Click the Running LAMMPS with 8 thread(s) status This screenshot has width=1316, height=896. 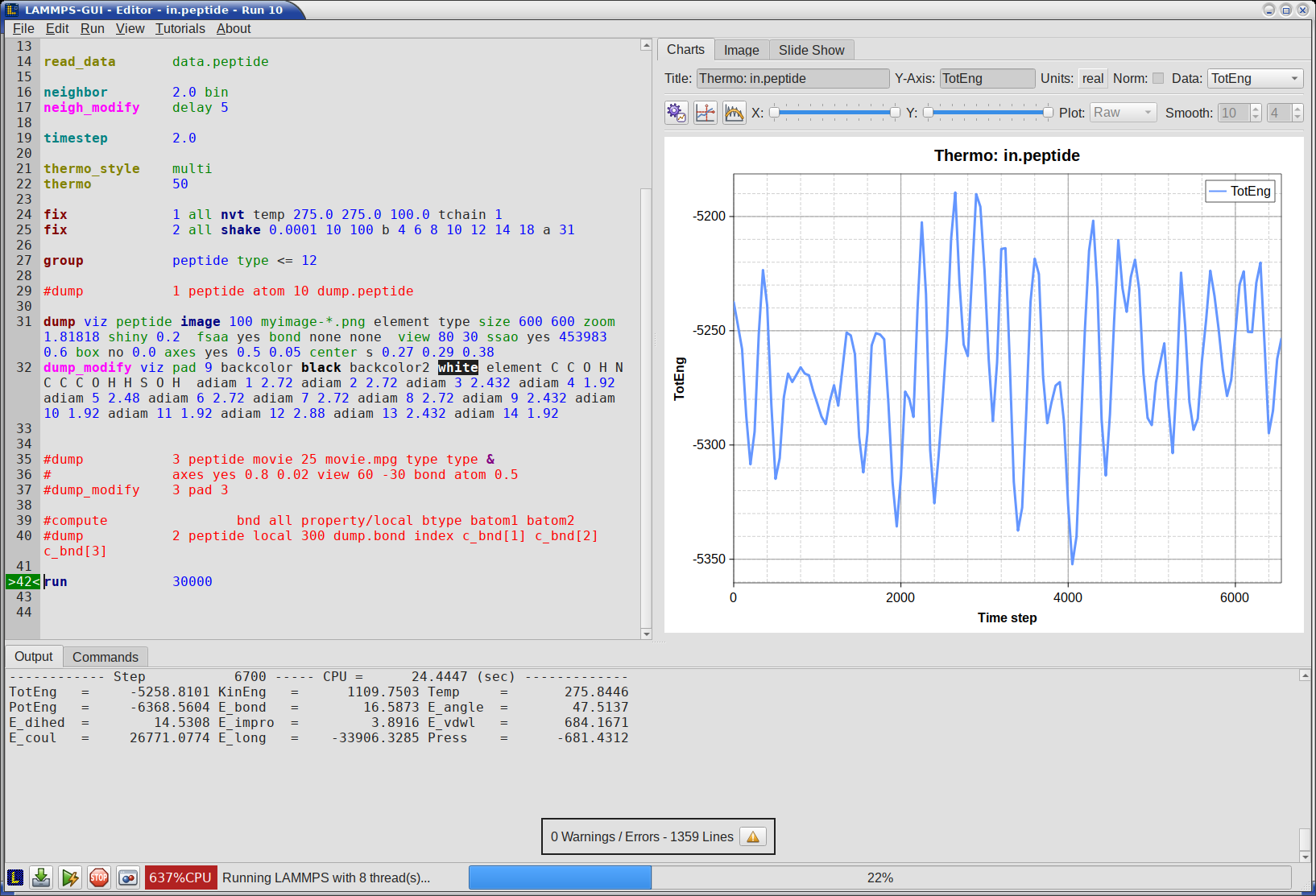pos(326,877)
